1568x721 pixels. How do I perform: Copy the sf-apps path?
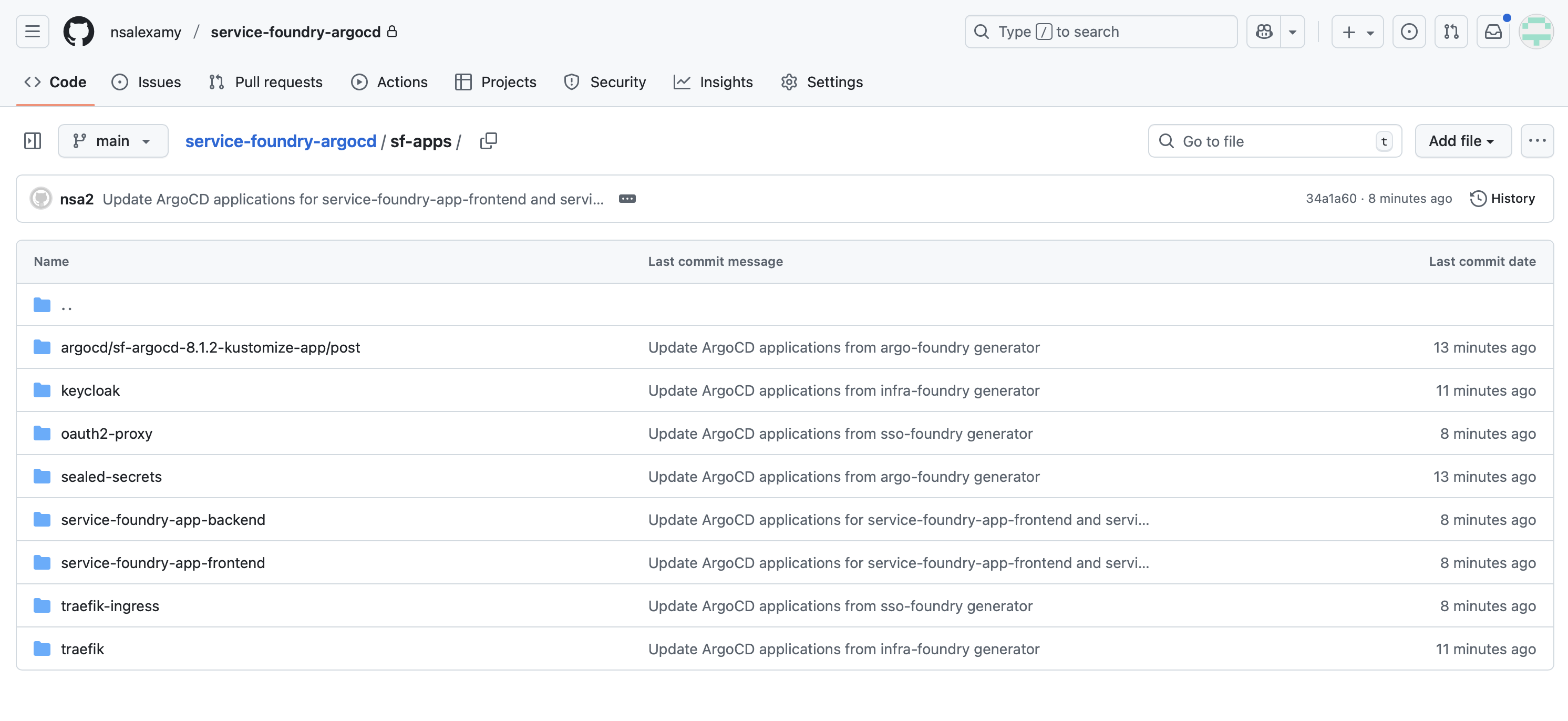[x=488, y=141]
